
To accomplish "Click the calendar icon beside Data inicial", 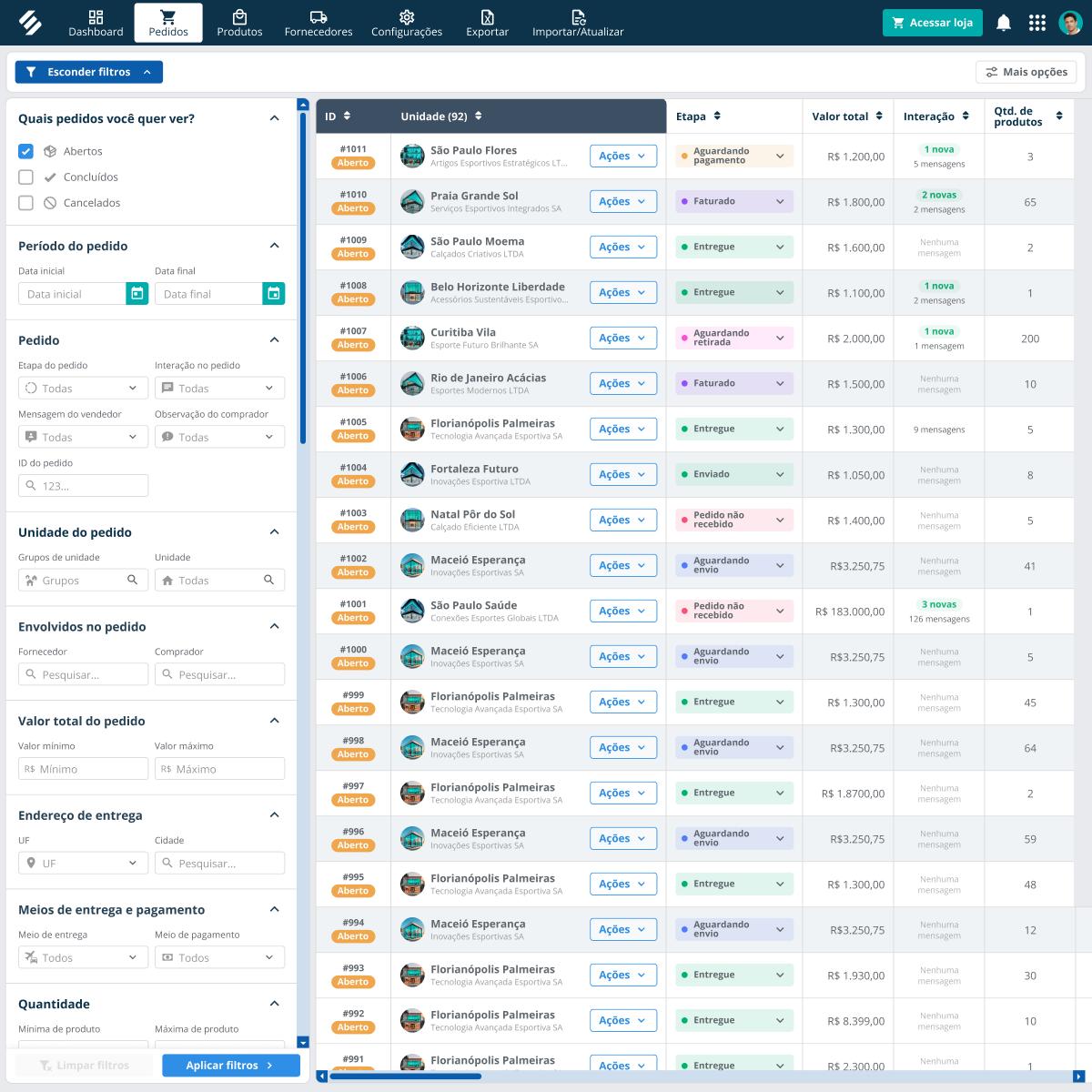I will coord(137,293).
